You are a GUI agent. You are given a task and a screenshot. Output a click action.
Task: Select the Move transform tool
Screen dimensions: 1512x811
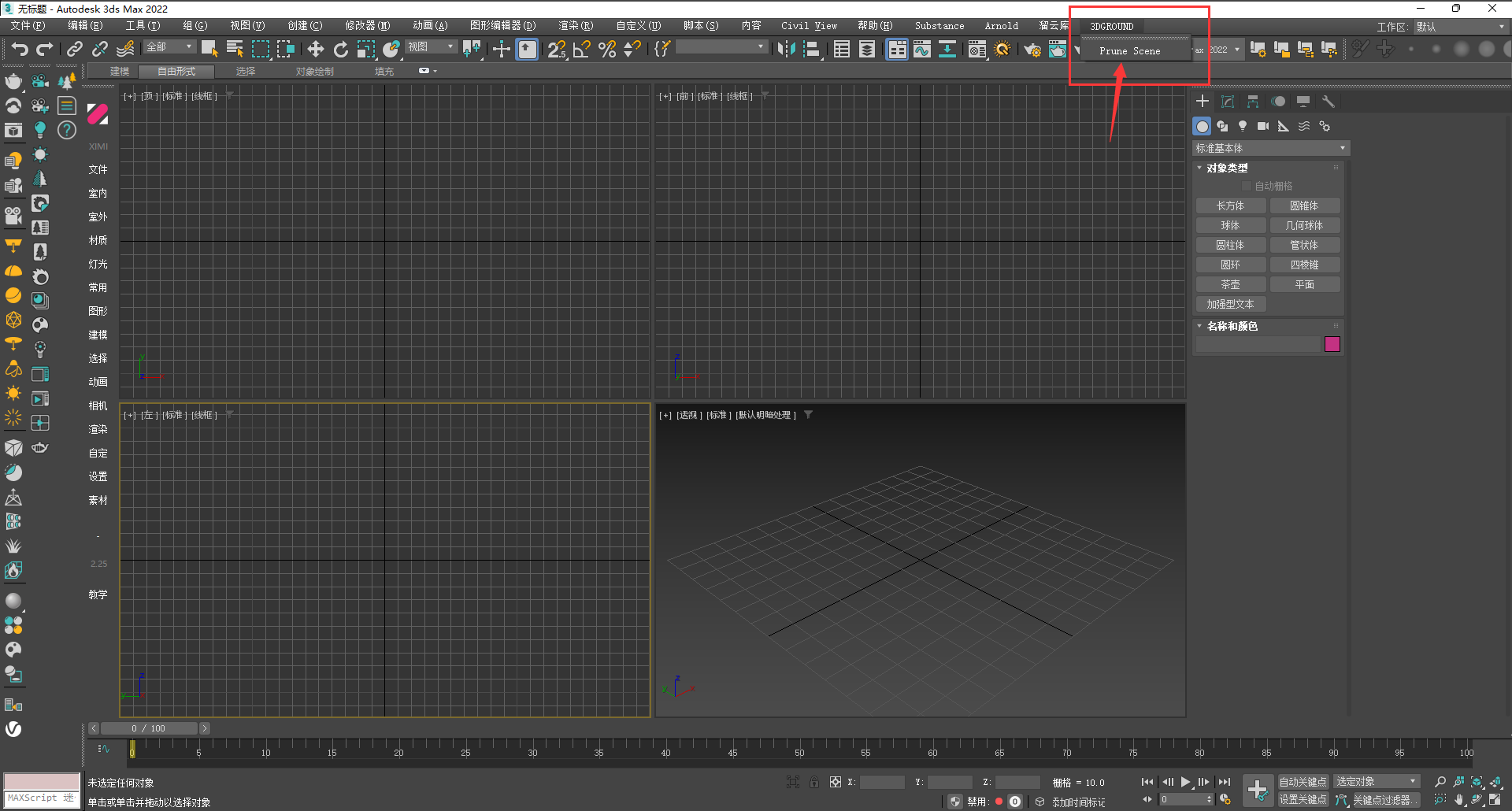315,50
